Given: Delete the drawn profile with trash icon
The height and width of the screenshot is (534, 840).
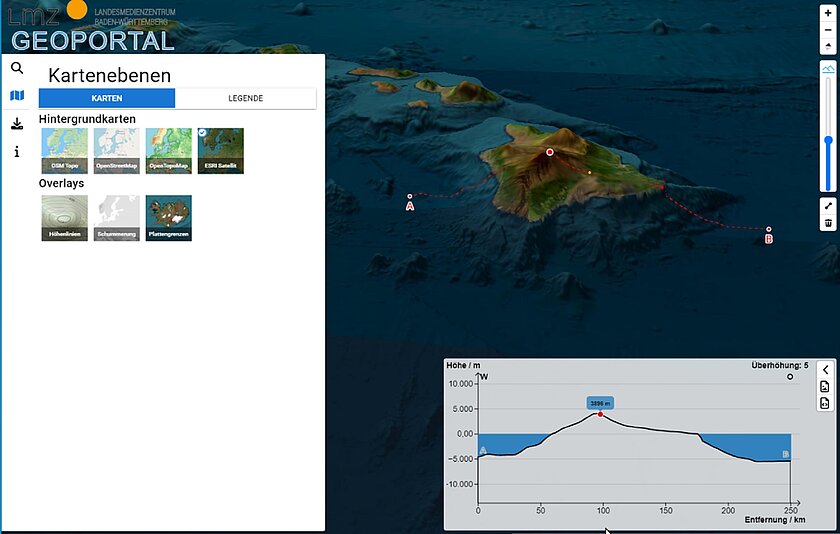Looking at the screenshot, I should point(827,223).
